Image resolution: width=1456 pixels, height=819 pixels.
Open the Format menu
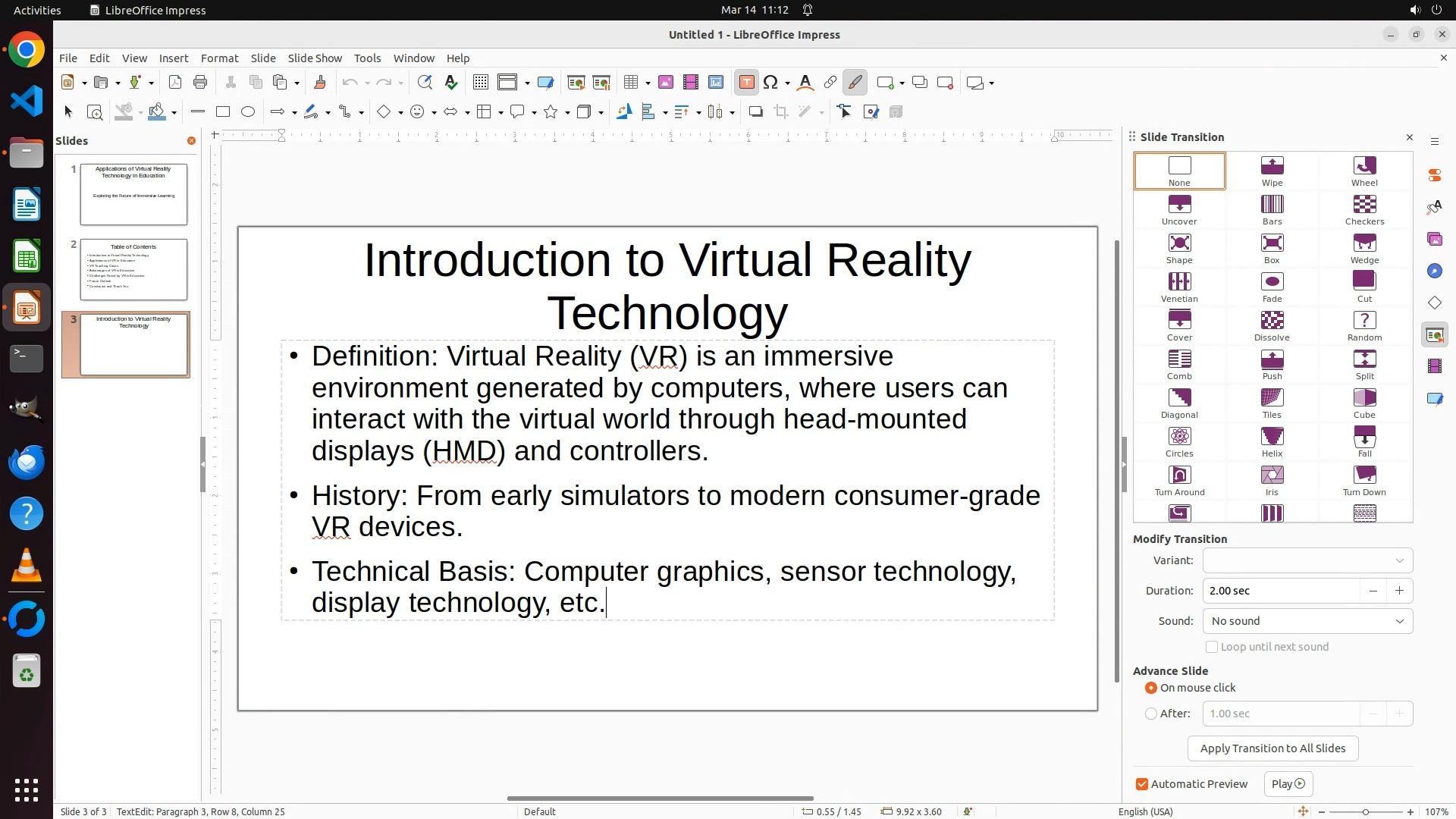(x=219, y=58)
